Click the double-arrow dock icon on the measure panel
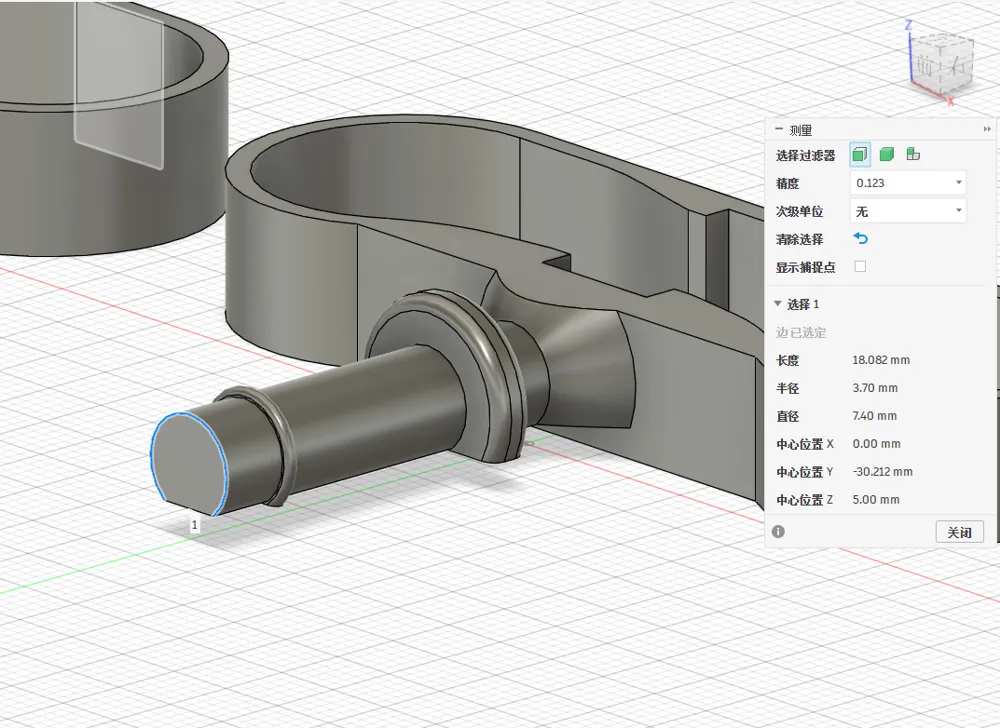This screenshot has height=728, width=1000. pos(987,129)
